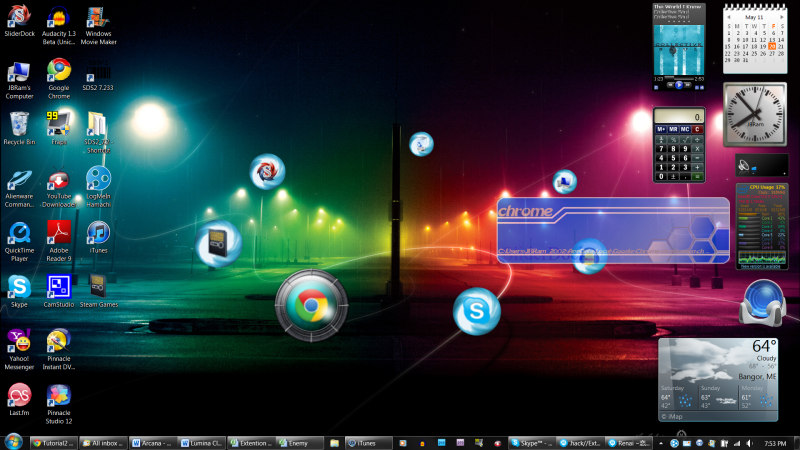This screenshot has width=800, height=450.
Task: Launch QuickTime Player shortcut
Action: (19, 242)
